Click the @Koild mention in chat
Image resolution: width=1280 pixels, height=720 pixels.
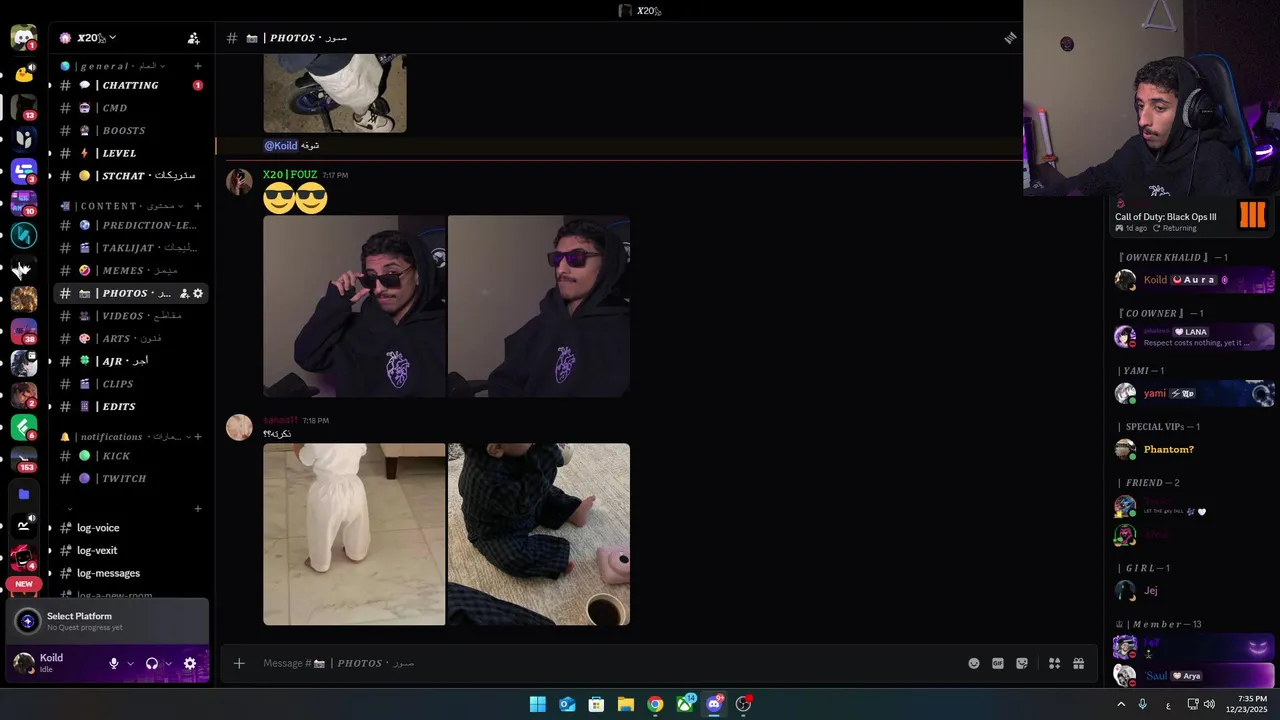[x=281, y=146]
